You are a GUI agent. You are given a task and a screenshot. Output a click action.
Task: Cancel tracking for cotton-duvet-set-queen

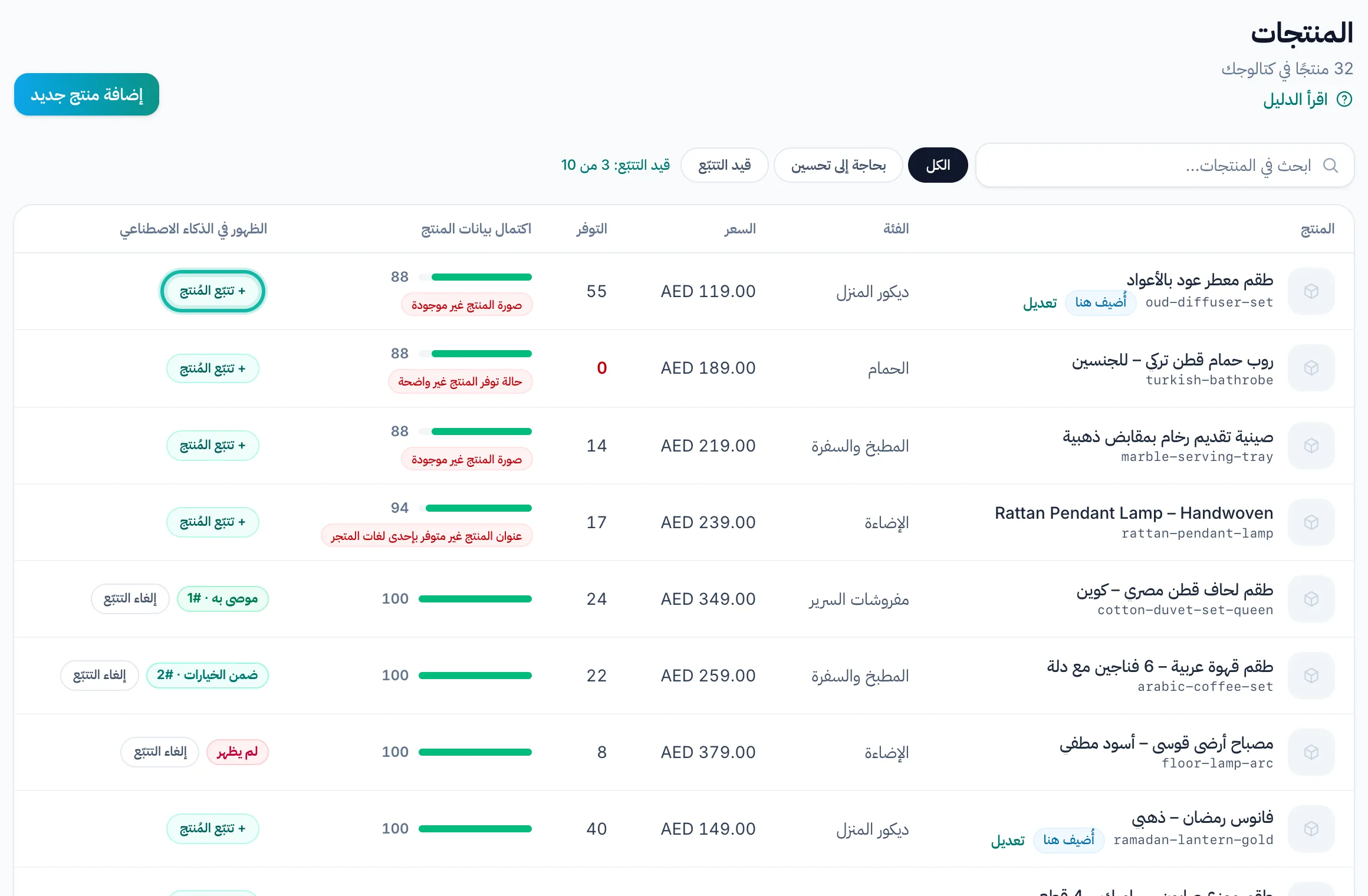(x=130, y=599)
